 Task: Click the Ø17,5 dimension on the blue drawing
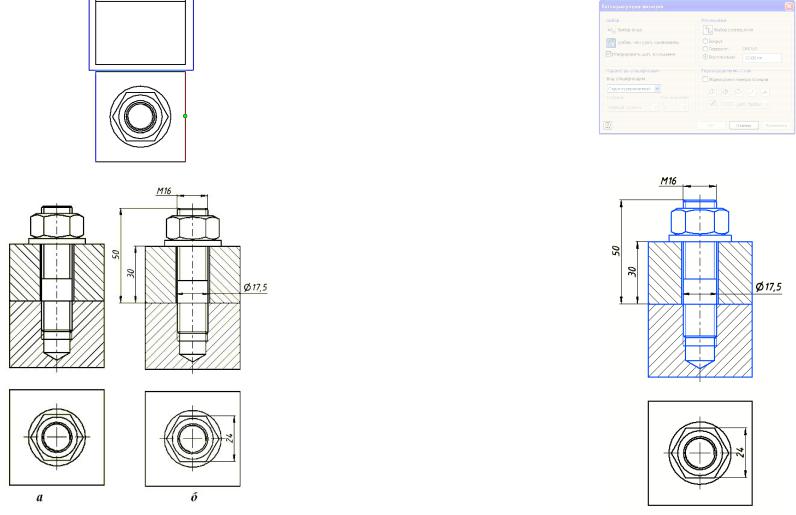coord(769,286)
